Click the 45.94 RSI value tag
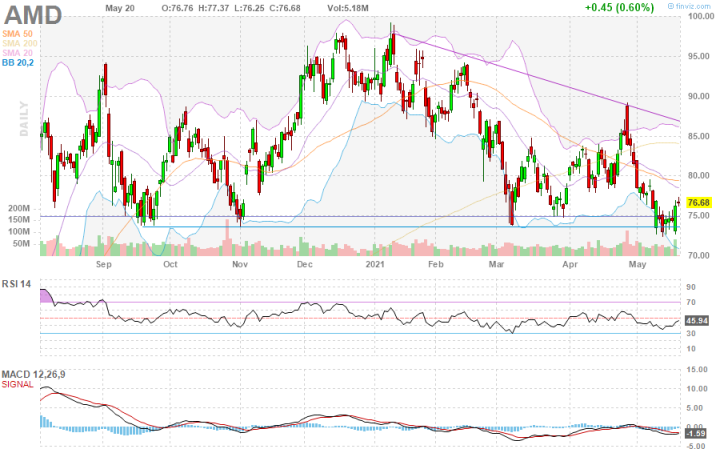Screen dimensions: 720x453 [697, 320]
